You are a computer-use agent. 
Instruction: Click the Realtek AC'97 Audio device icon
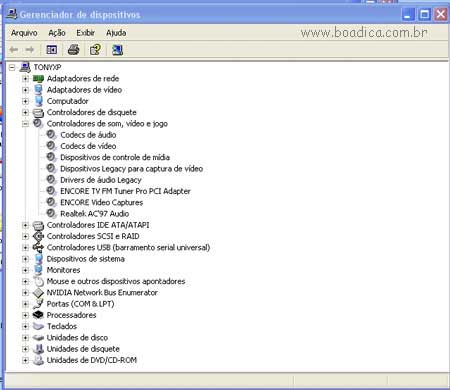click(51, 213)
